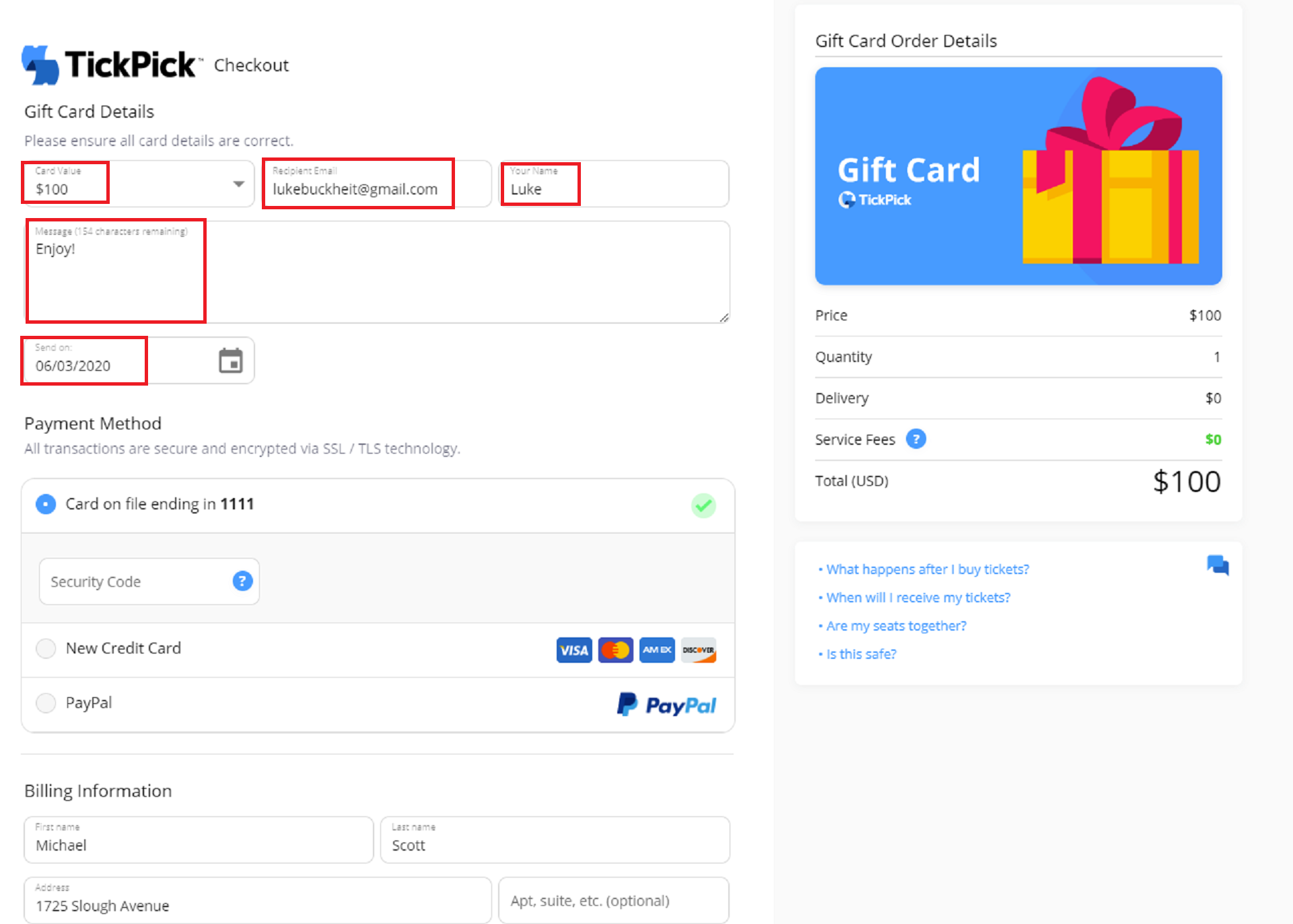The width and height of the screenshot is (1293, 924).
Task: Click the Discover card logo
Action: [x=698, y=650]
